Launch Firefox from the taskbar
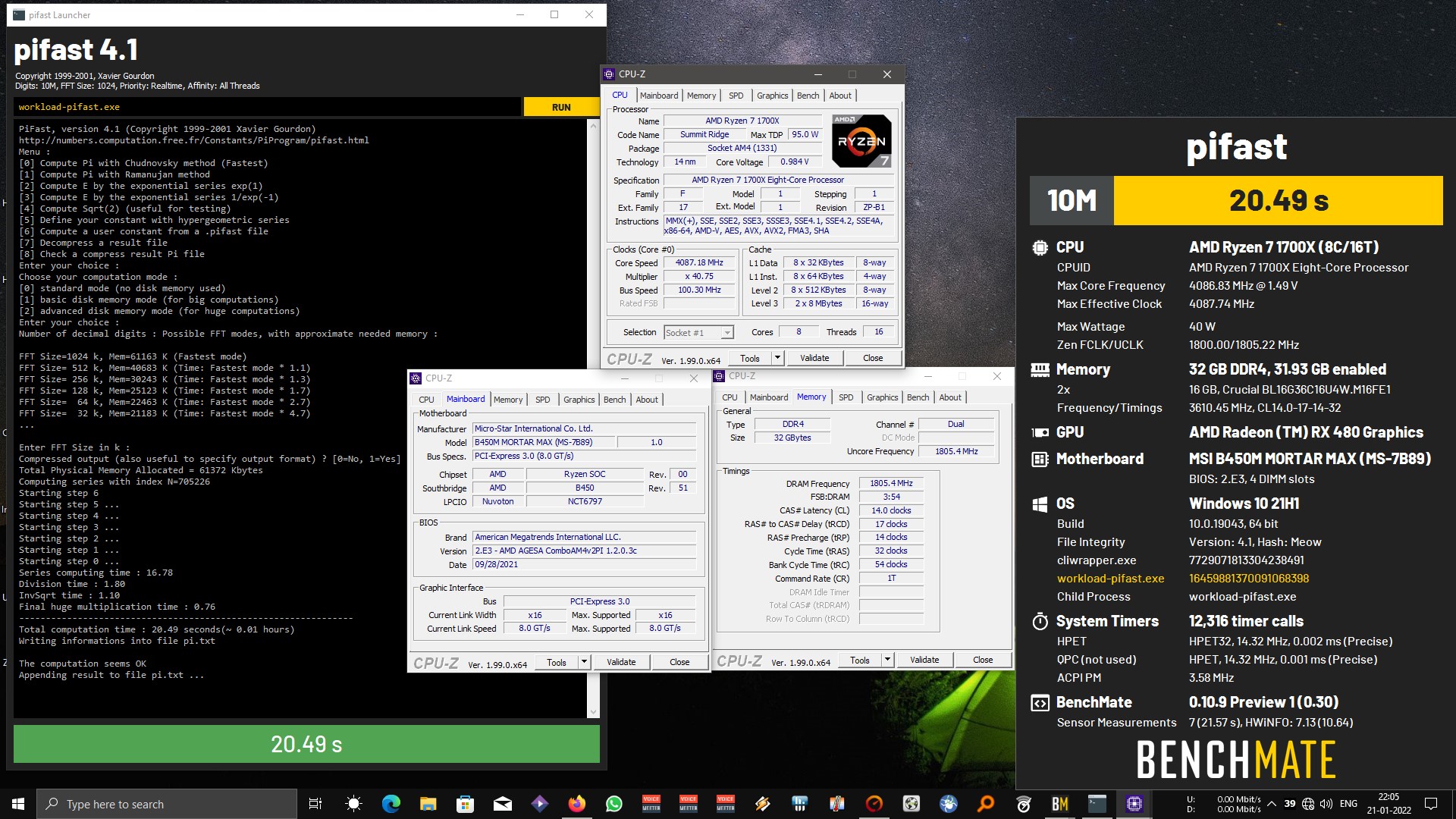The width and height of the screenshot is (1456, 819). click(x=576, y=804)
